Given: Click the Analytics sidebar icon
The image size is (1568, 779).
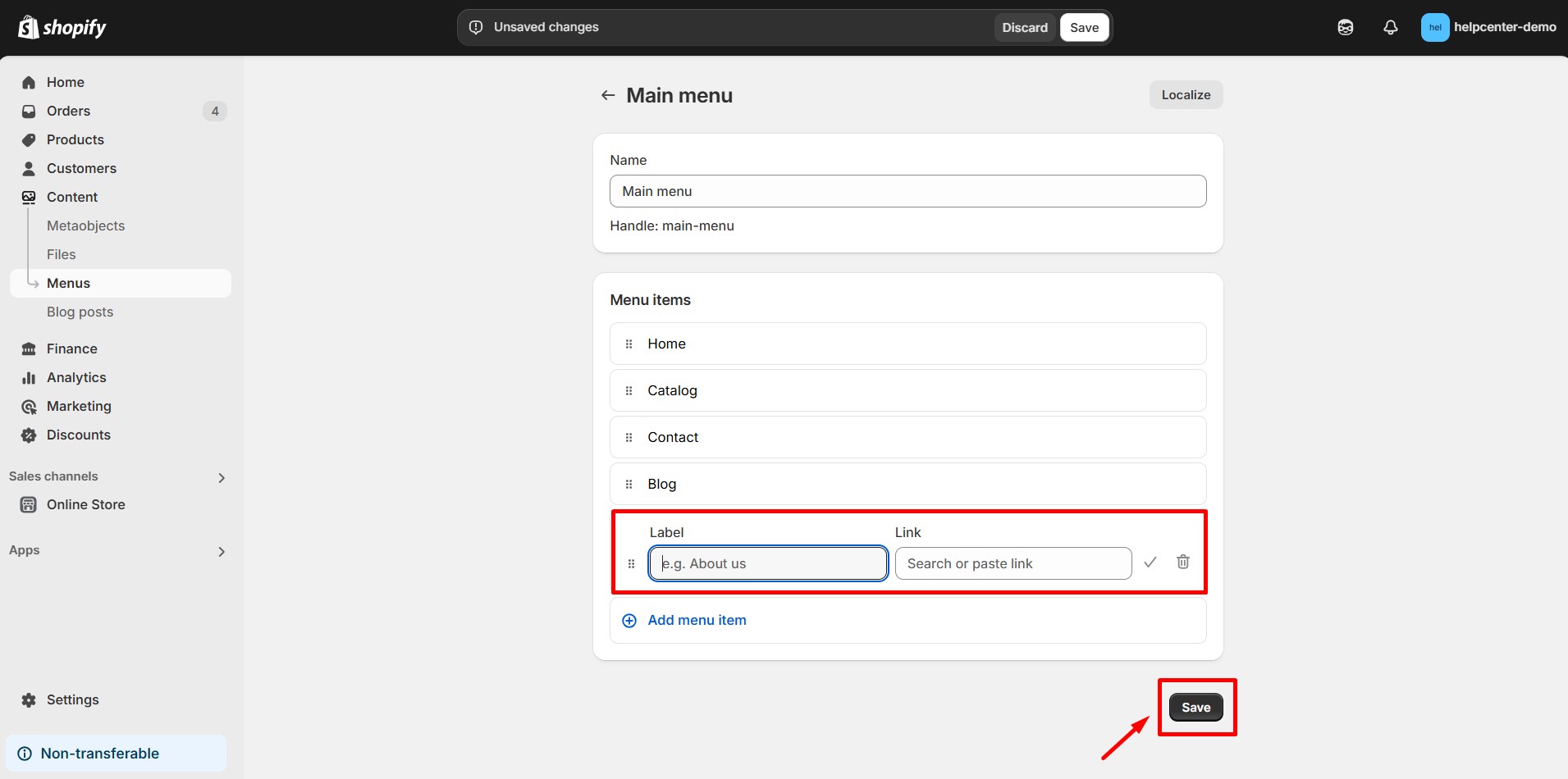Looking at the screenshot, I should tap(29, 377).
